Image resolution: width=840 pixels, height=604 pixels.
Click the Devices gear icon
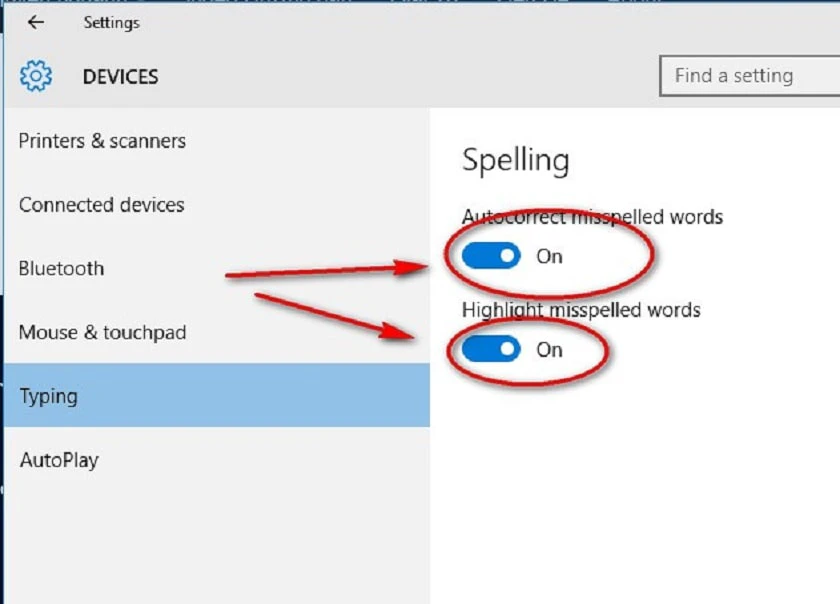point(36,76)
